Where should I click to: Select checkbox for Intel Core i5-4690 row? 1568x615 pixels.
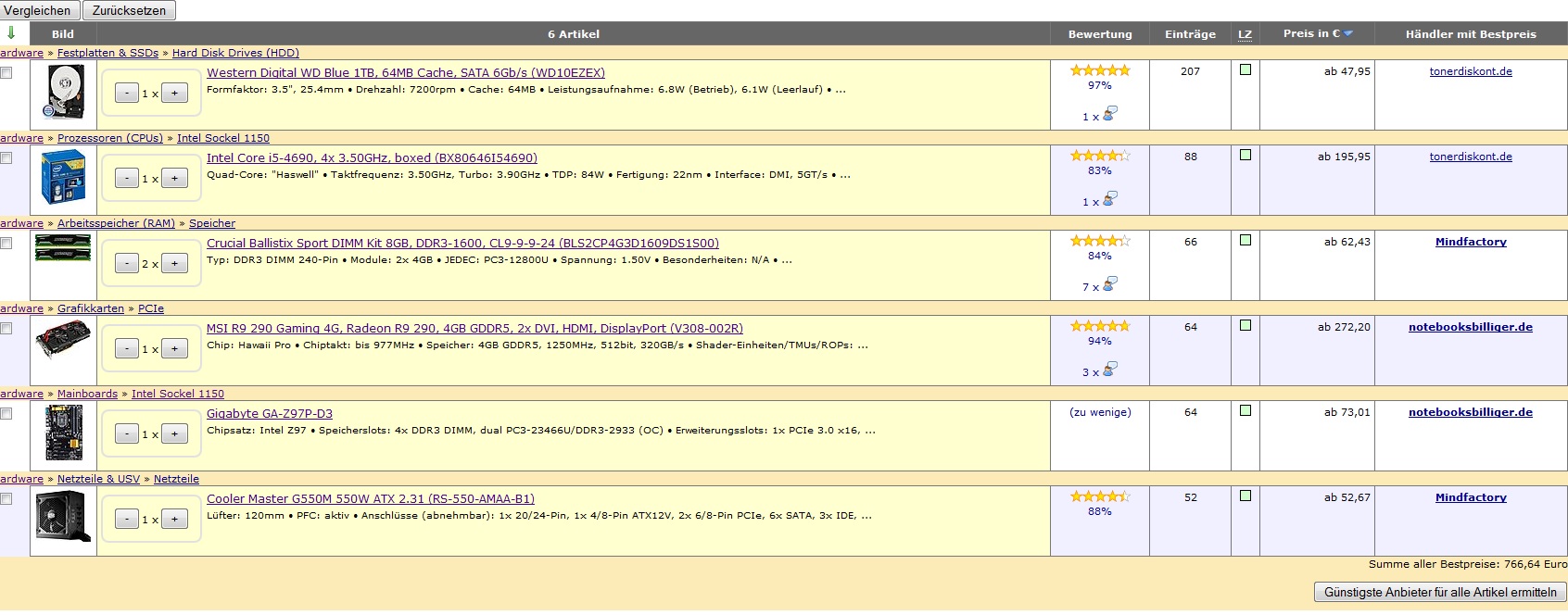tap(6, 157)
